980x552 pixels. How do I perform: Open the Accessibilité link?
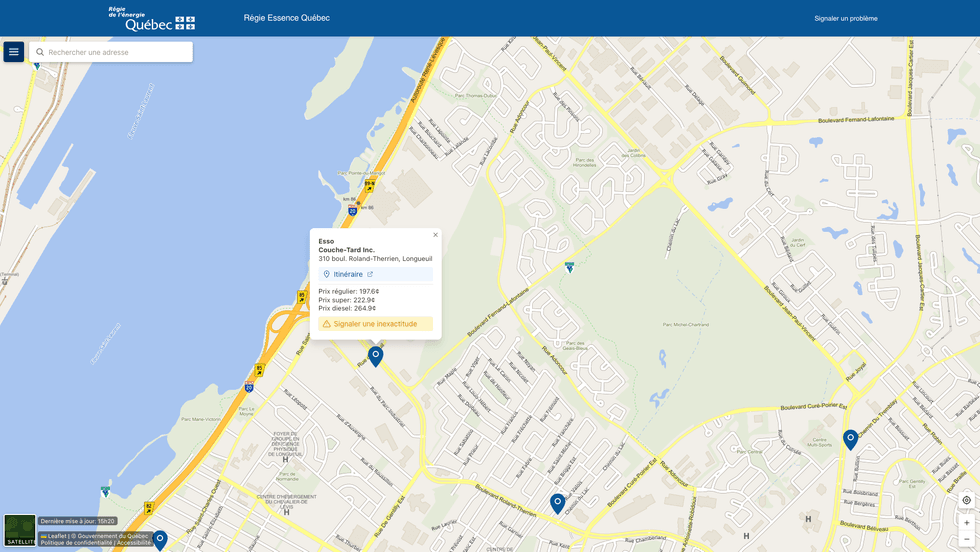tap(133, 543)
